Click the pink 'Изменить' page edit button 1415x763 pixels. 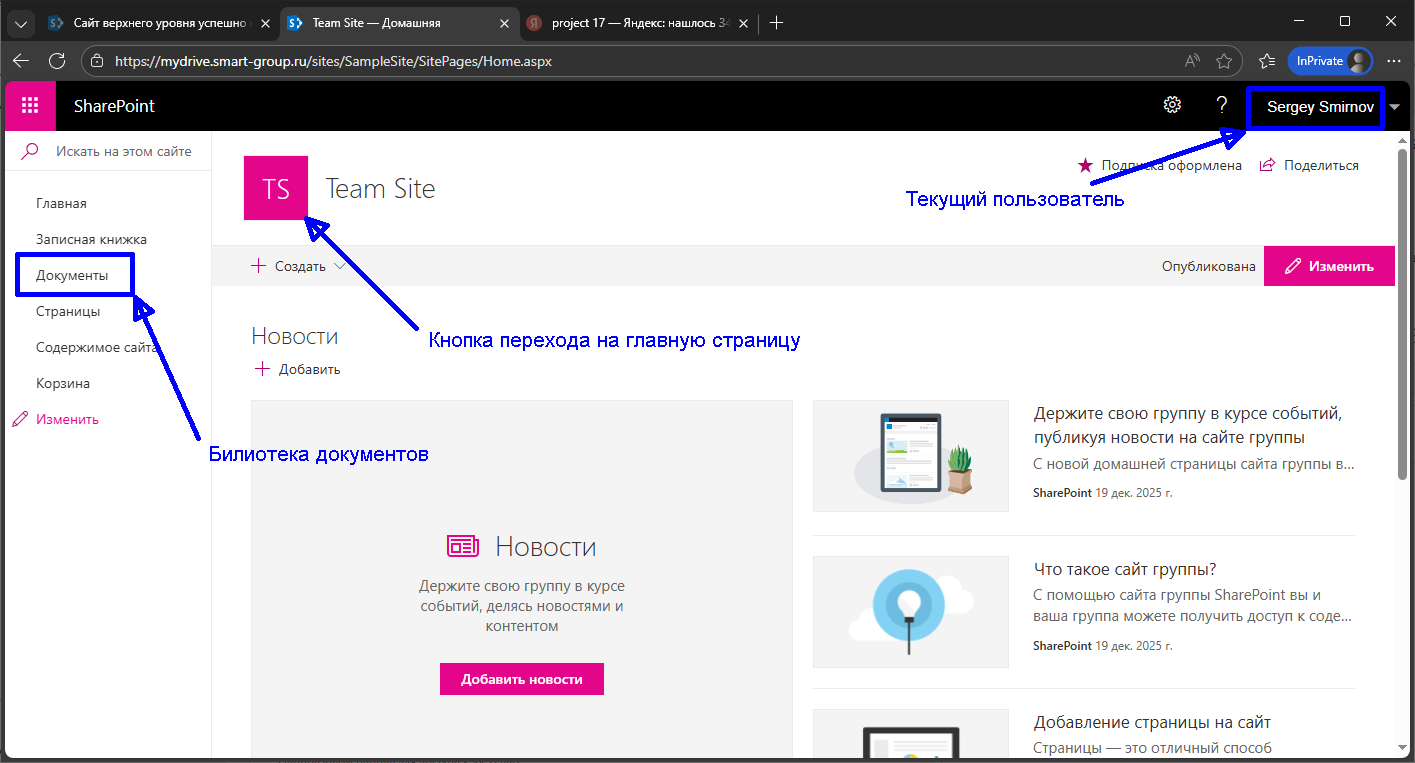[x=1328, y=266]
